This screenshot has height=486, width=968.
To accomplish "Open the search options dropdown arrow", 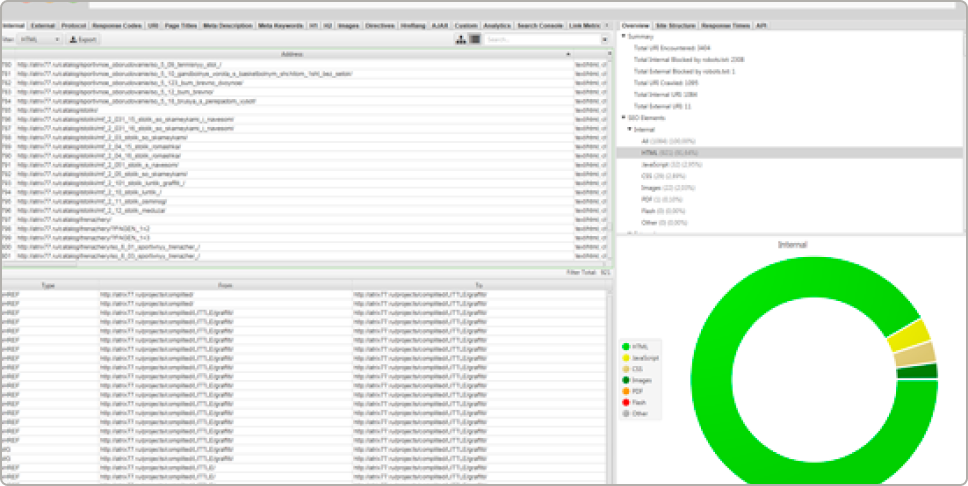I will [605, 39].
